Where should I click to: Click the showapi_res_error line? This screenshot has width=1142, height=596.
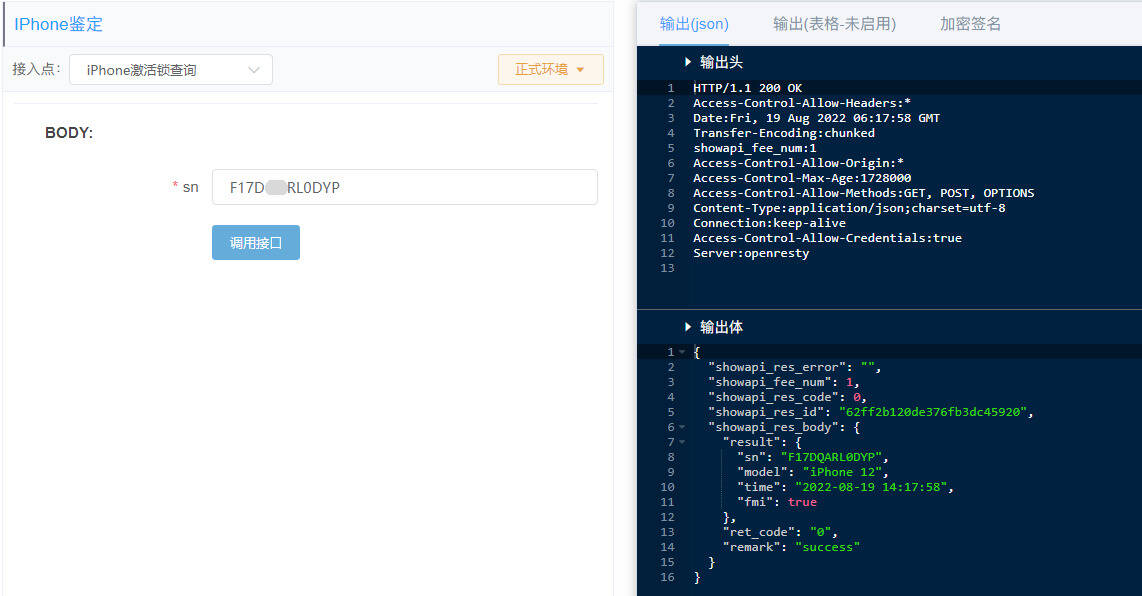pyautogui.click(x=795, y=367)
